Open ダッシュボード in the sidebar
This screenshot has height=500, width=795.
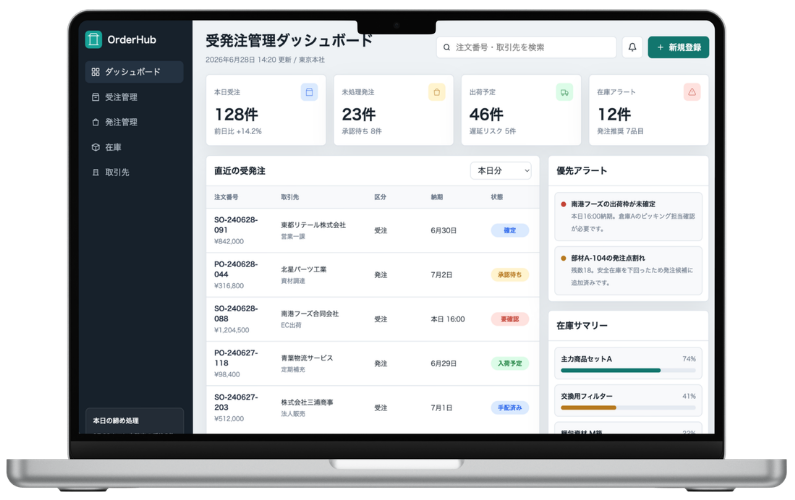pos(134,72)
